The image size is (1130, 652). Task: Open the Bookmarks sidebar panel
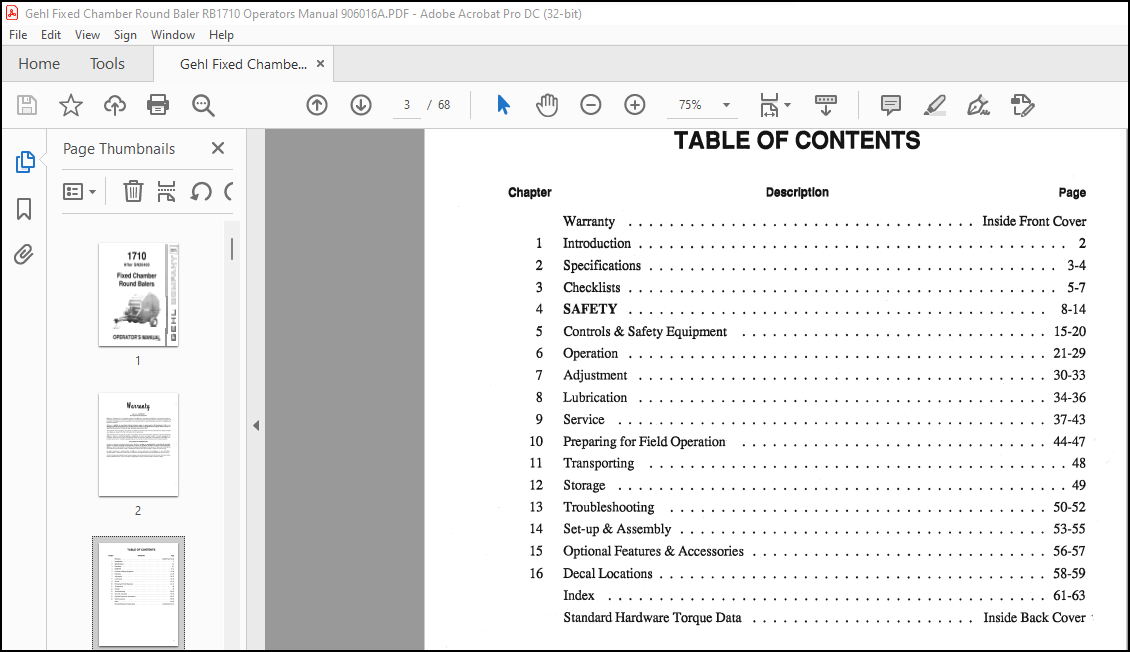(24, 209)
